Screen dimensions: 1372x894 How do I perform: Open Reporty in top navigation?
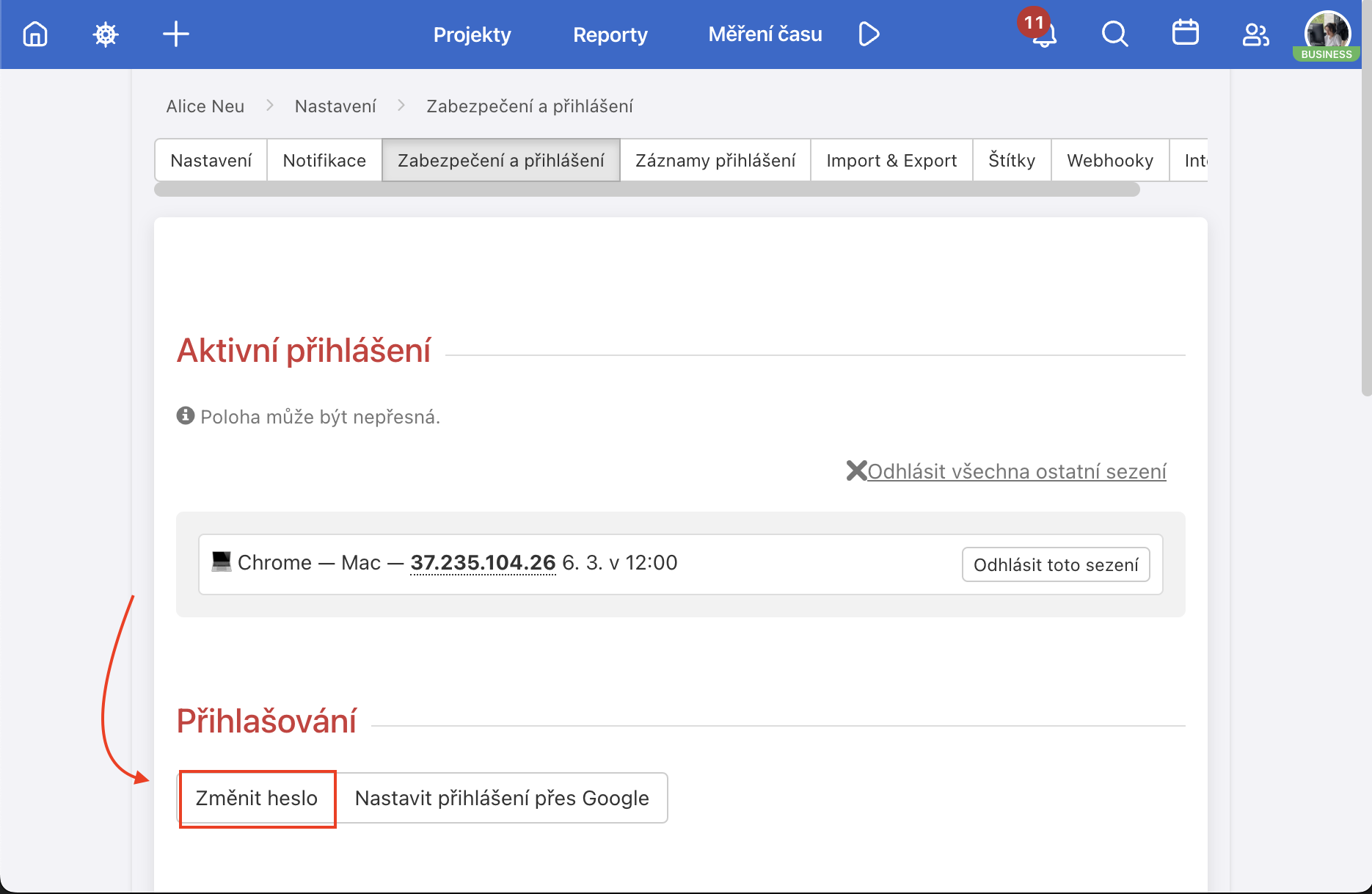(610, 34)
